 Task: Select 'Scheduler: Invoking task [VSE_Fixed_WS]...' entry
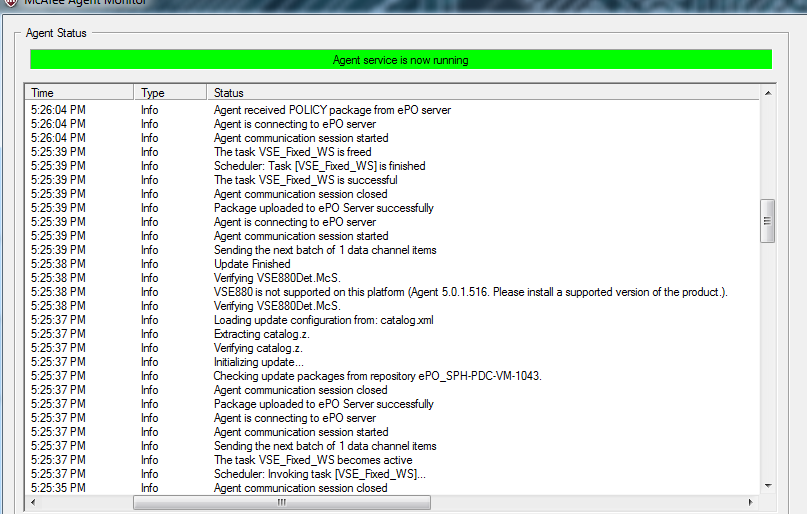pyautogui.click(x=320, y=474)
